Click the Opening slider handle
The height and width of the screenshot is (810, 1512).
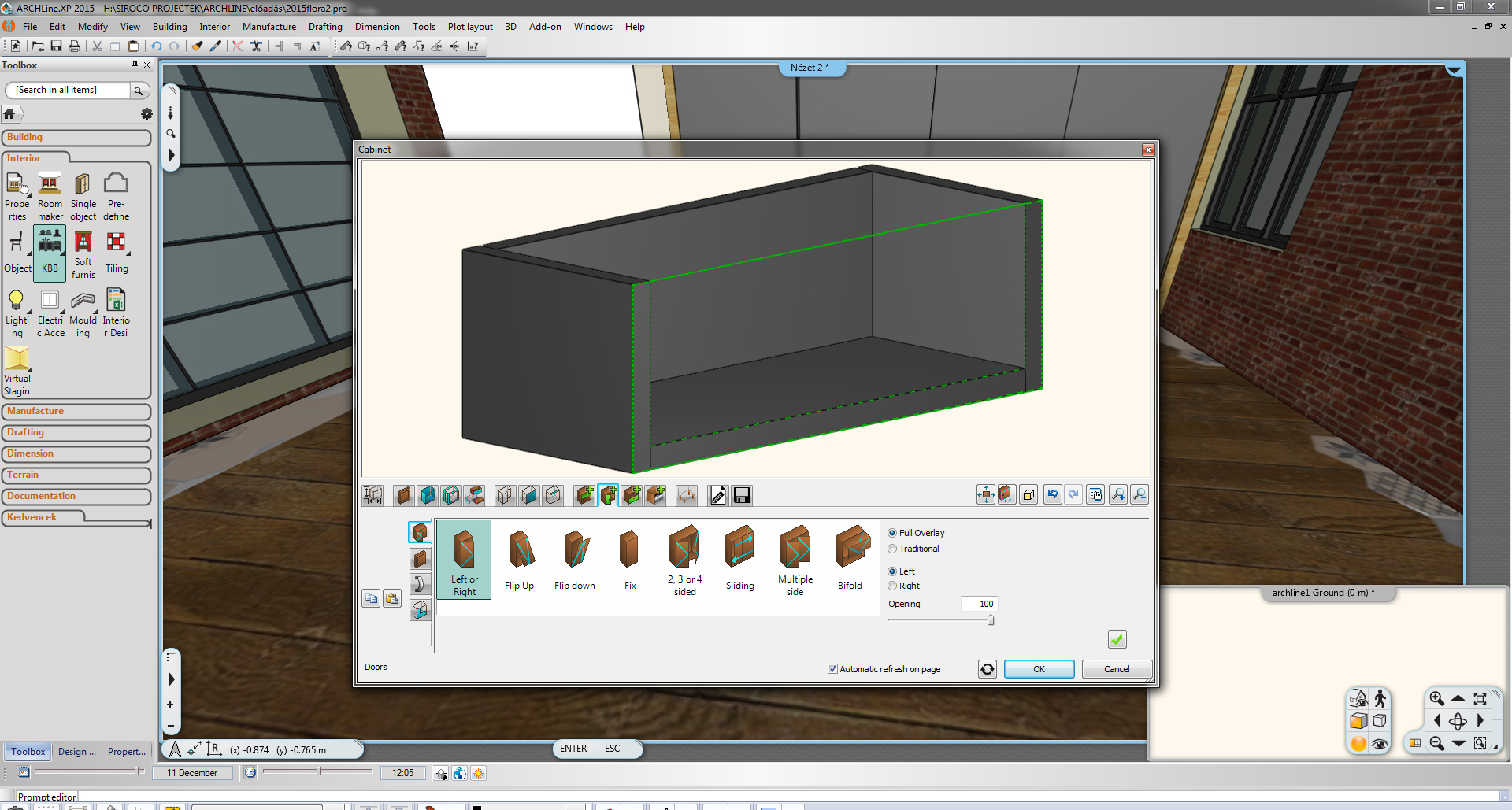991,620
